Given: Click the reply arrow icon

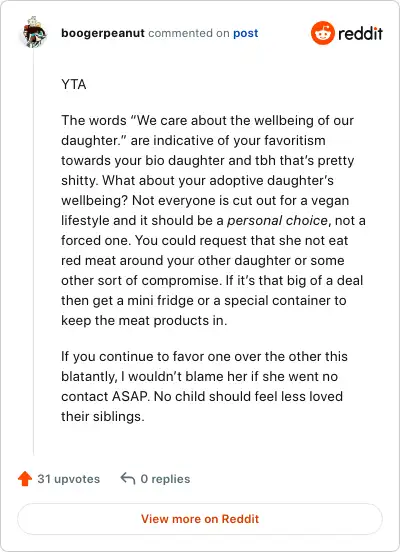Looking at the screenshot, I should tap(128, 479).
